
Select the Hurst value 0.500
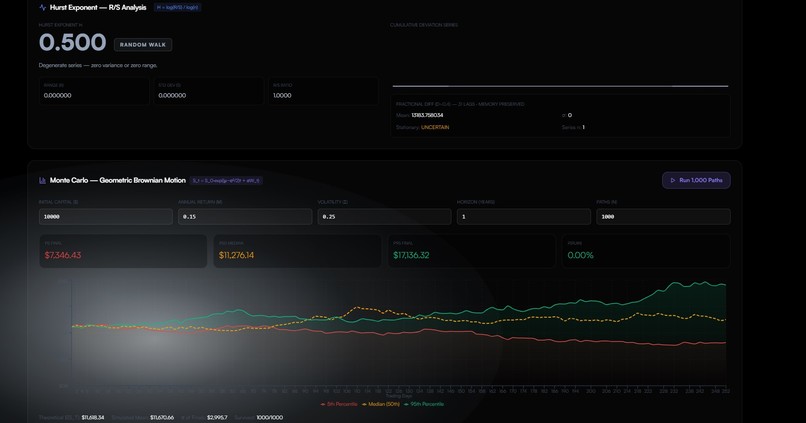coord(72,43)
